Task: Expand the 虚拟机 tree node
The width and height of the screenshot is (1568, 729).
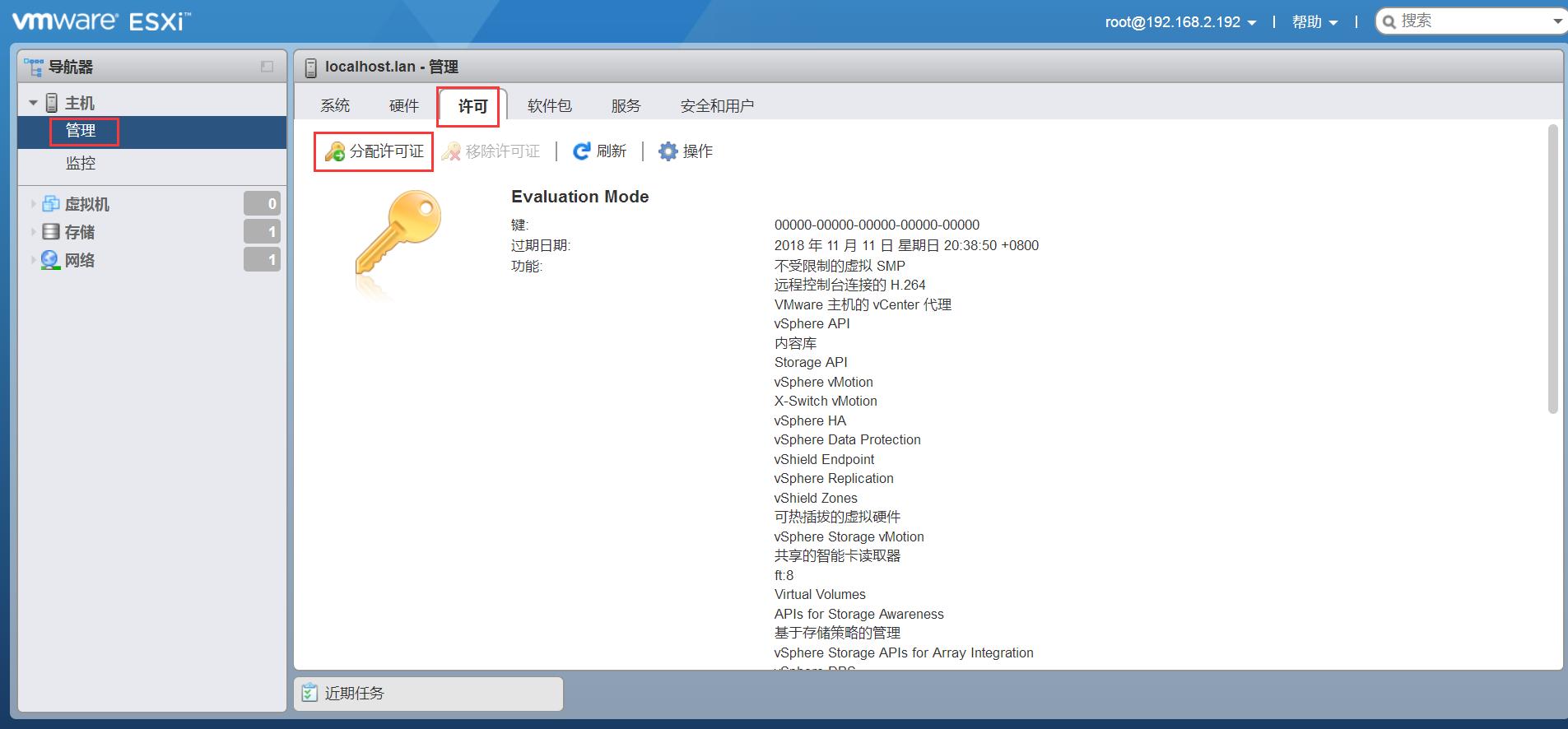Action: click(33, 203)
